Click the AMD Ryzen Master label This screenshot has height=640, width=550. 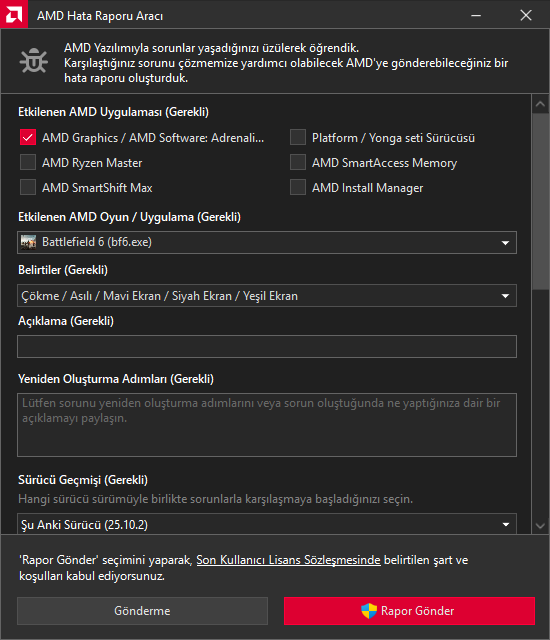click(x=92, y=163)
